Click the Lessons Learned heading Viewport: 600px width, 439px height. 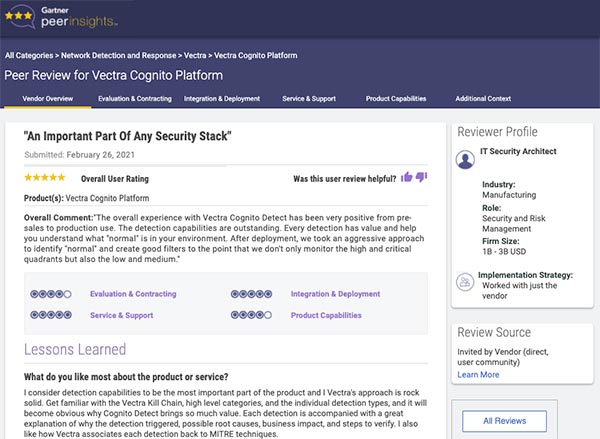tap(75, 349)
